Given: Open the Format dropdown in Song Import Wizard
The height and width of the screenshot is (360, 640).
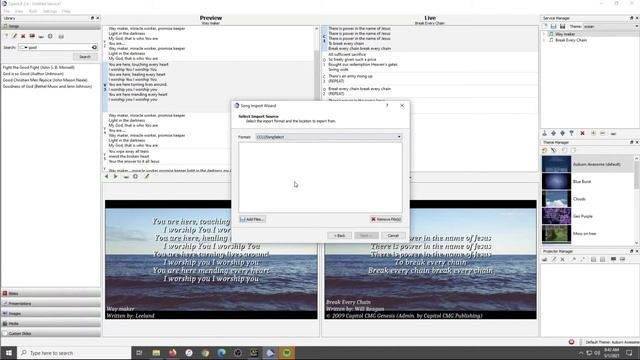Looking at the screenshot, I should pyautogui.click(x=329, y=137).
